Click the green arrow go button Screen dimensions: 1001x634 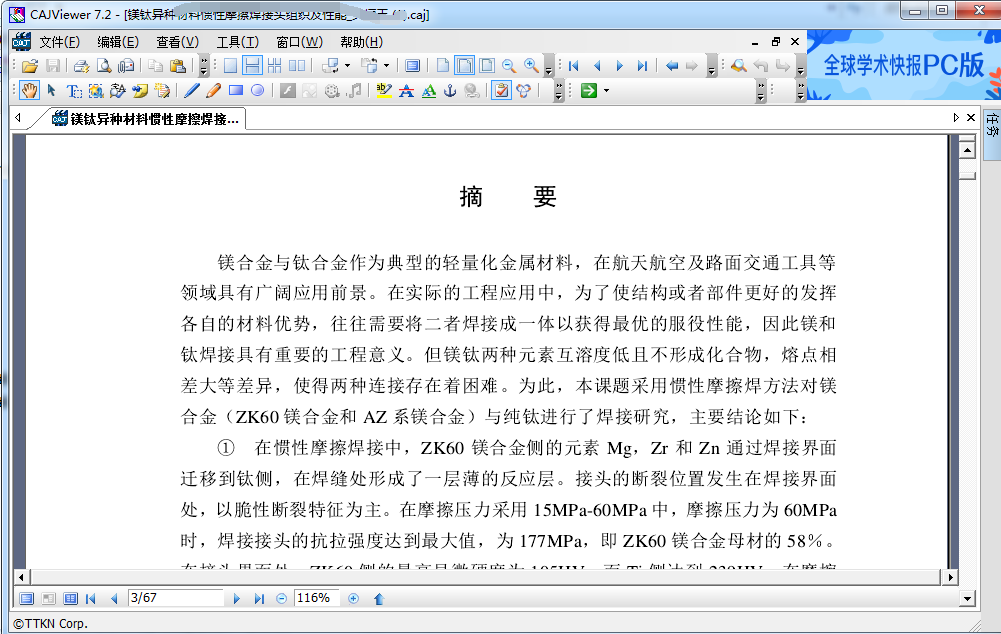coord(589,91)
